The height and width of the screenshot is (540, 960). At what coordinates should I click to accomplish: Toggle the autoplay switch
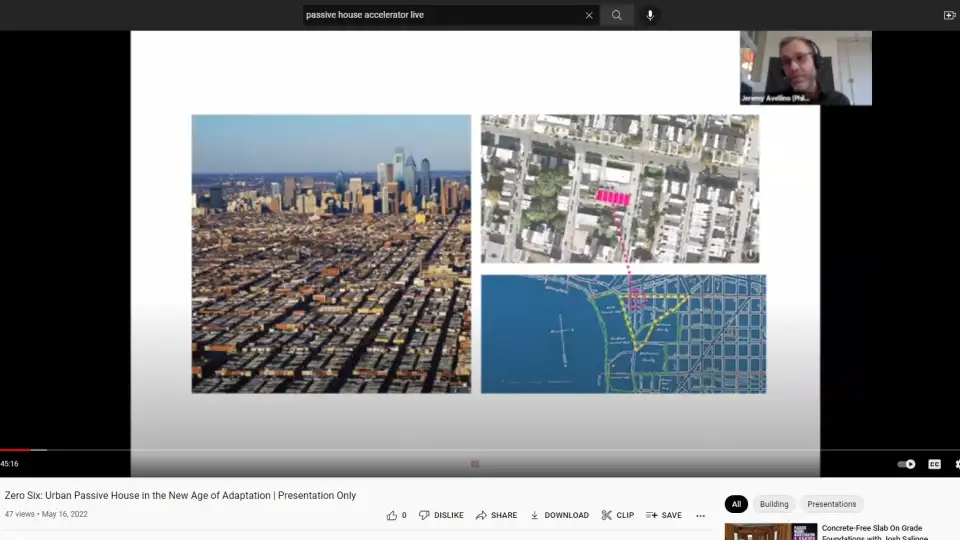click(x=906, y=464)
